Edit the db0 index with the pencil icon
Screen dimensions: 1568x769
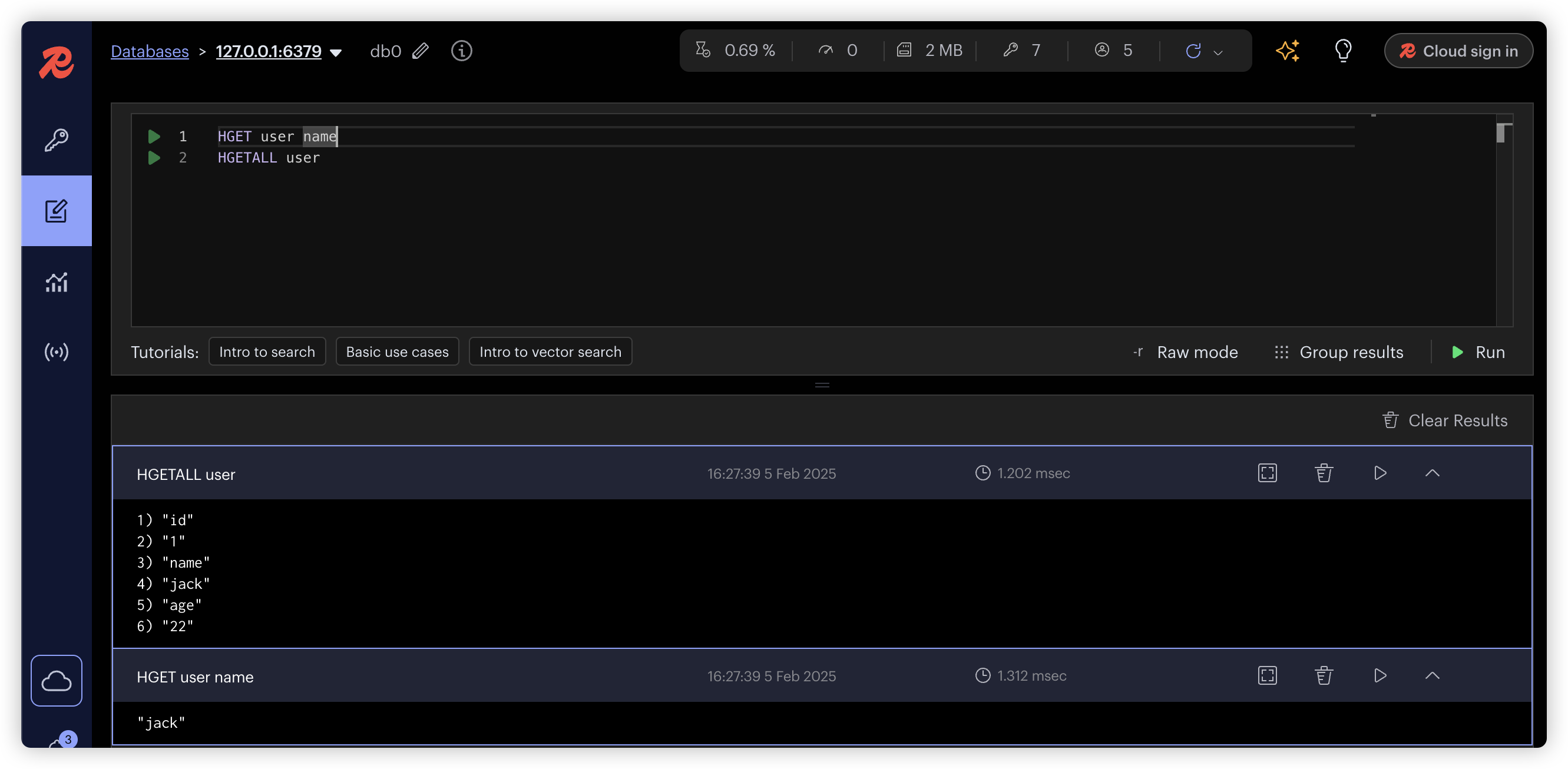tap(420, 51)
